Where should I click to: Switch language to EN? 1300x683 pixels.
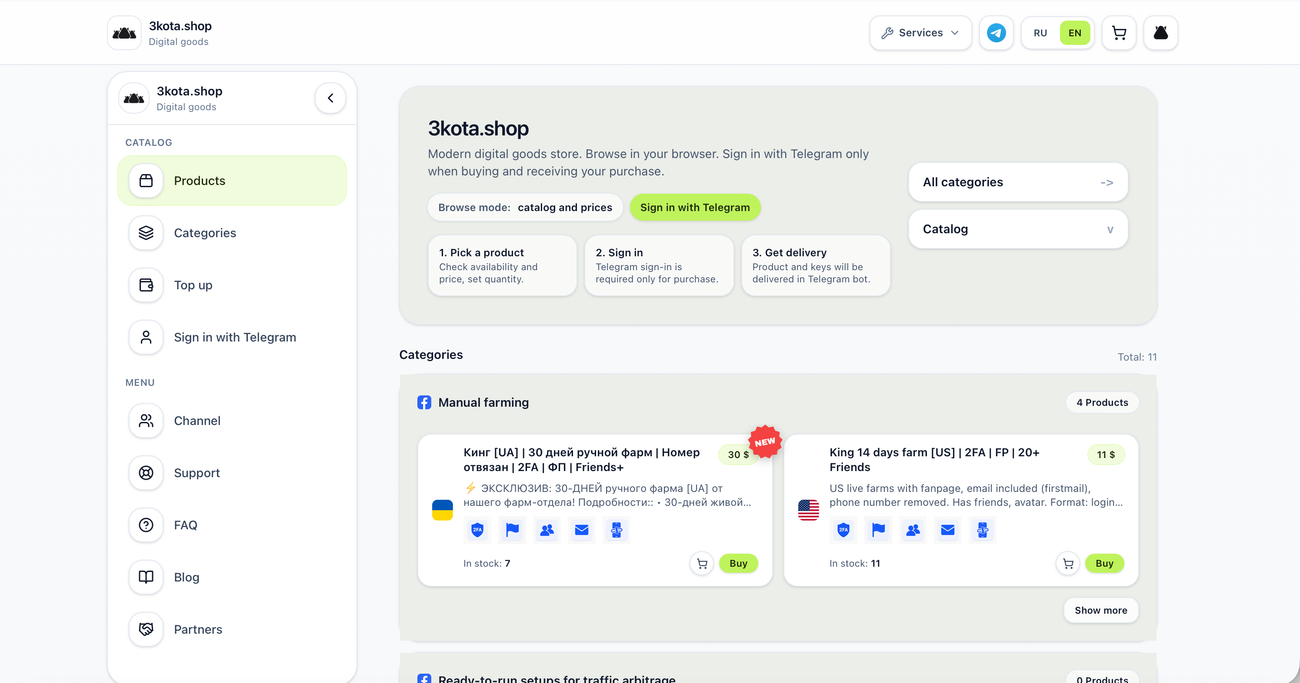click(x=1075, y=33)
